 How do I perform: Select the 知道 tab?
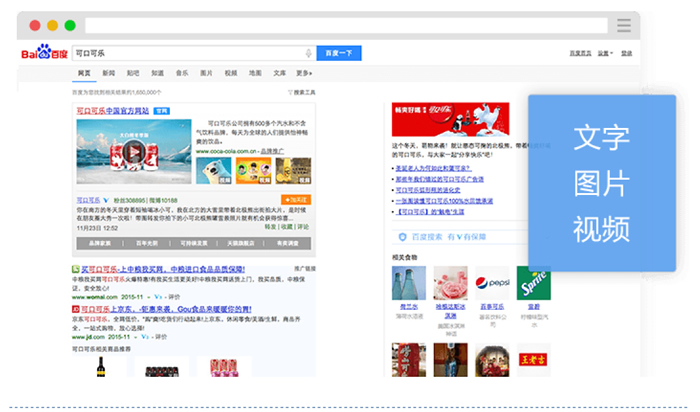(157, 73)
